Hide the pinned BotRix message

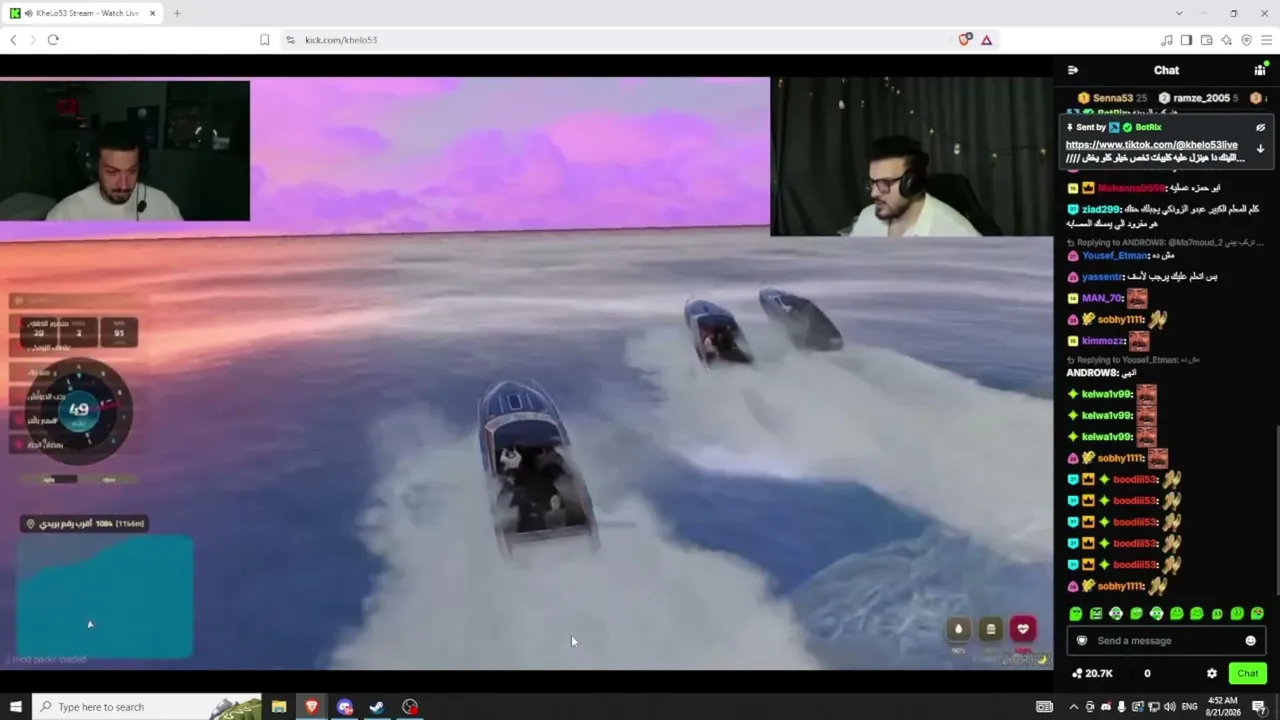(x=1260, y=128)
